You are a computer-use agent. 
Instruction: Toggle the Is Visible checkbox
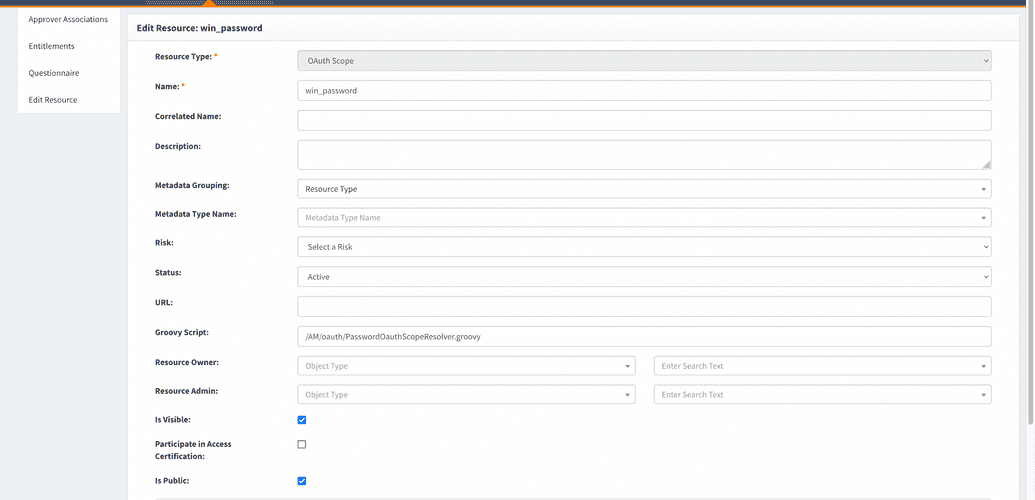[x=302, y=420]
